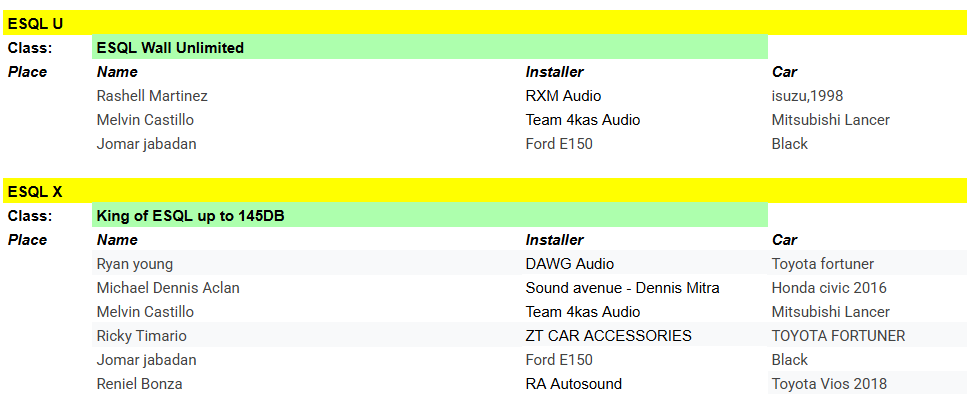The height and width of the screenshot is (410, 967).
Task: Click the Toyota fortuner cell in Ryan young's row
Action: 822,264
